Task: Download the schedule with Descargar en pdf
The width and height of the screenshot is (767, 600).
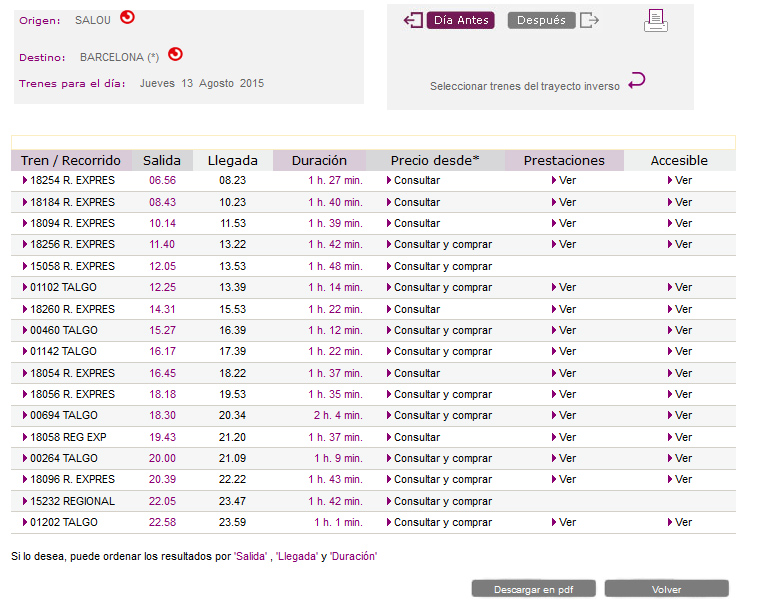Action: (x=534, y=589)
